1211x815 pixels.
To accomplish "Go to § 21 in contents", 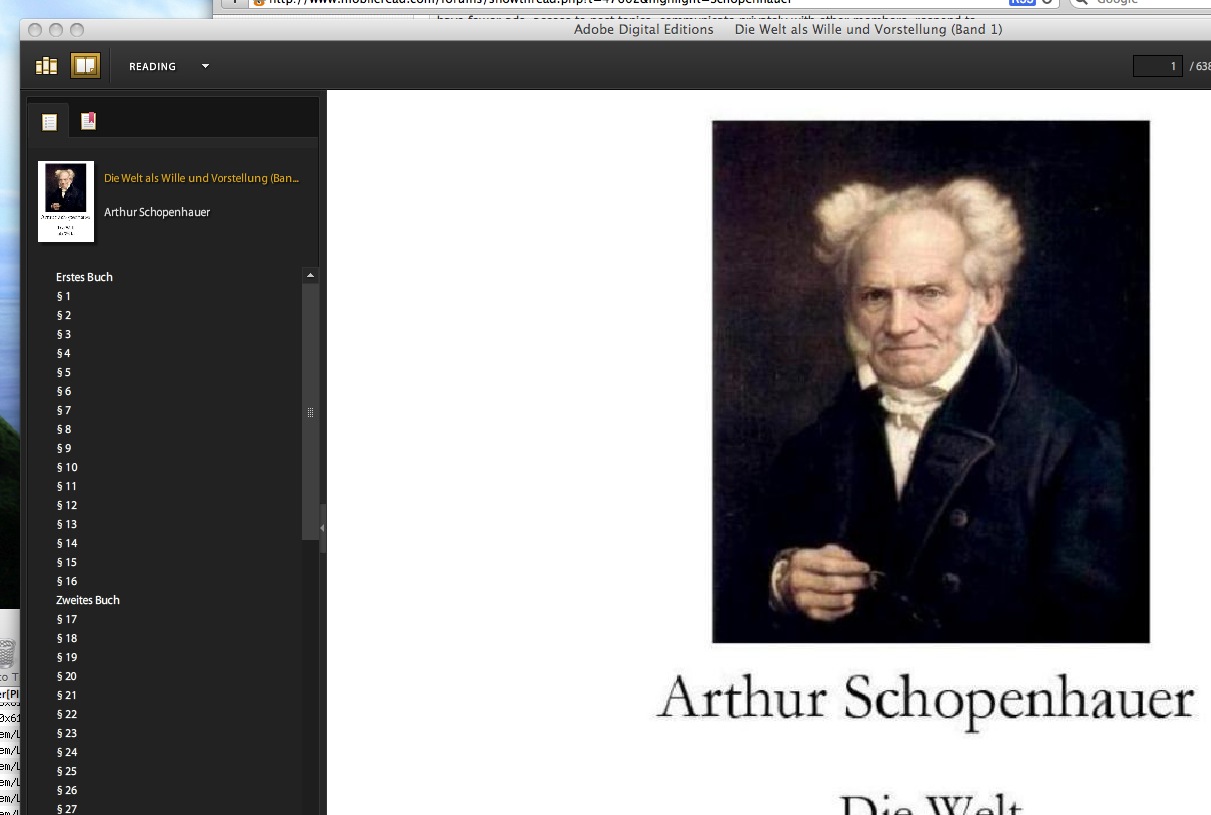I will pyautogui.click(x=67, y=695).
